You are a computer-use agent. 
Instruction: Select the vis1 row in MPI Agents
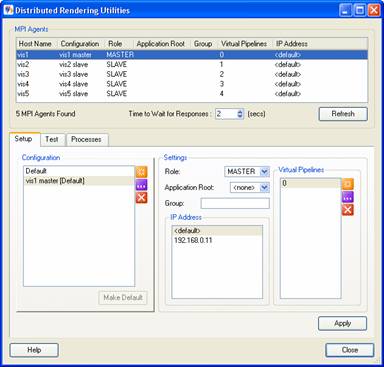point(192,55)
